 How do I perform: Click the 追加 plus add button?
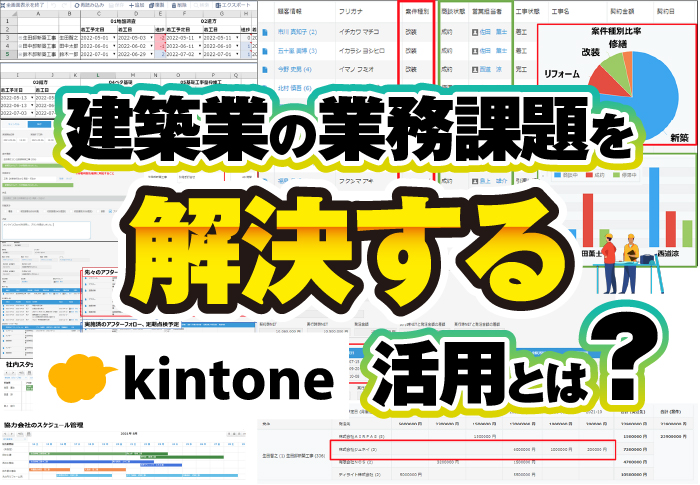(137, 5)
